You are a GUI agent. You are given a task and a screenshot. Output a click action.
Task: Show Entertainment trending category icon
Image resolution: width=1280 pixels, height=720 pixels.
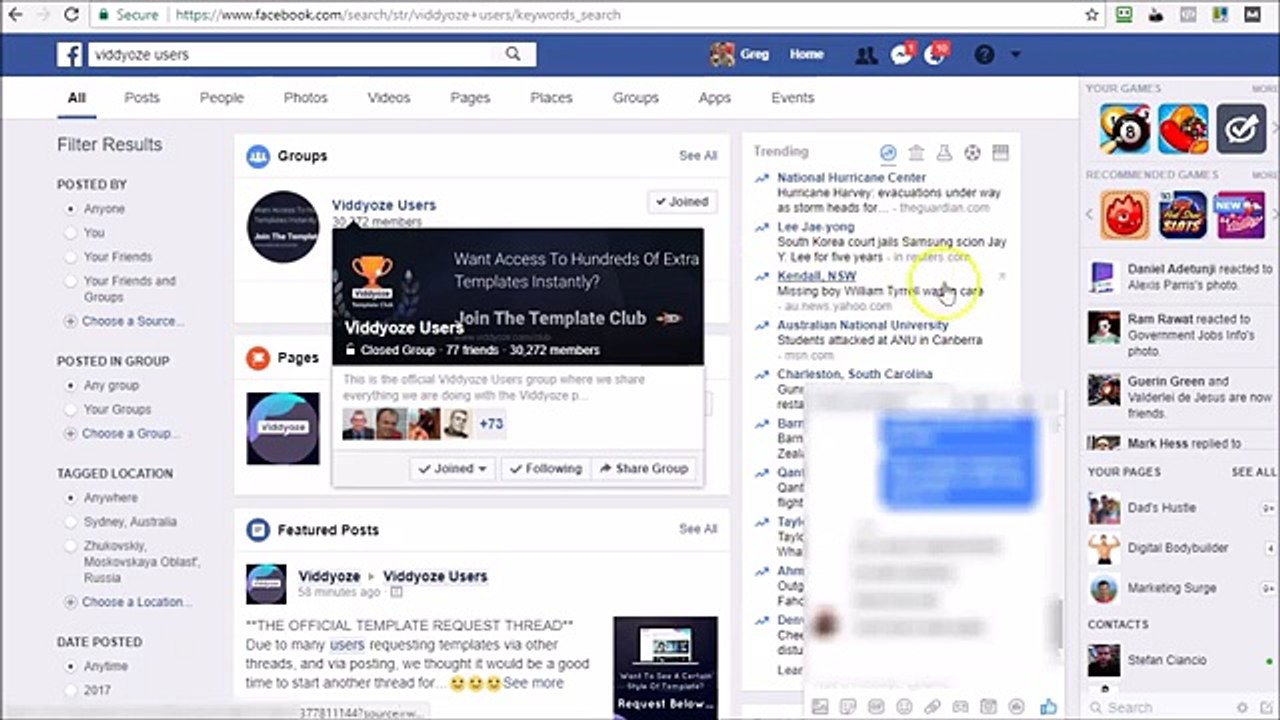pos(1000,152)
